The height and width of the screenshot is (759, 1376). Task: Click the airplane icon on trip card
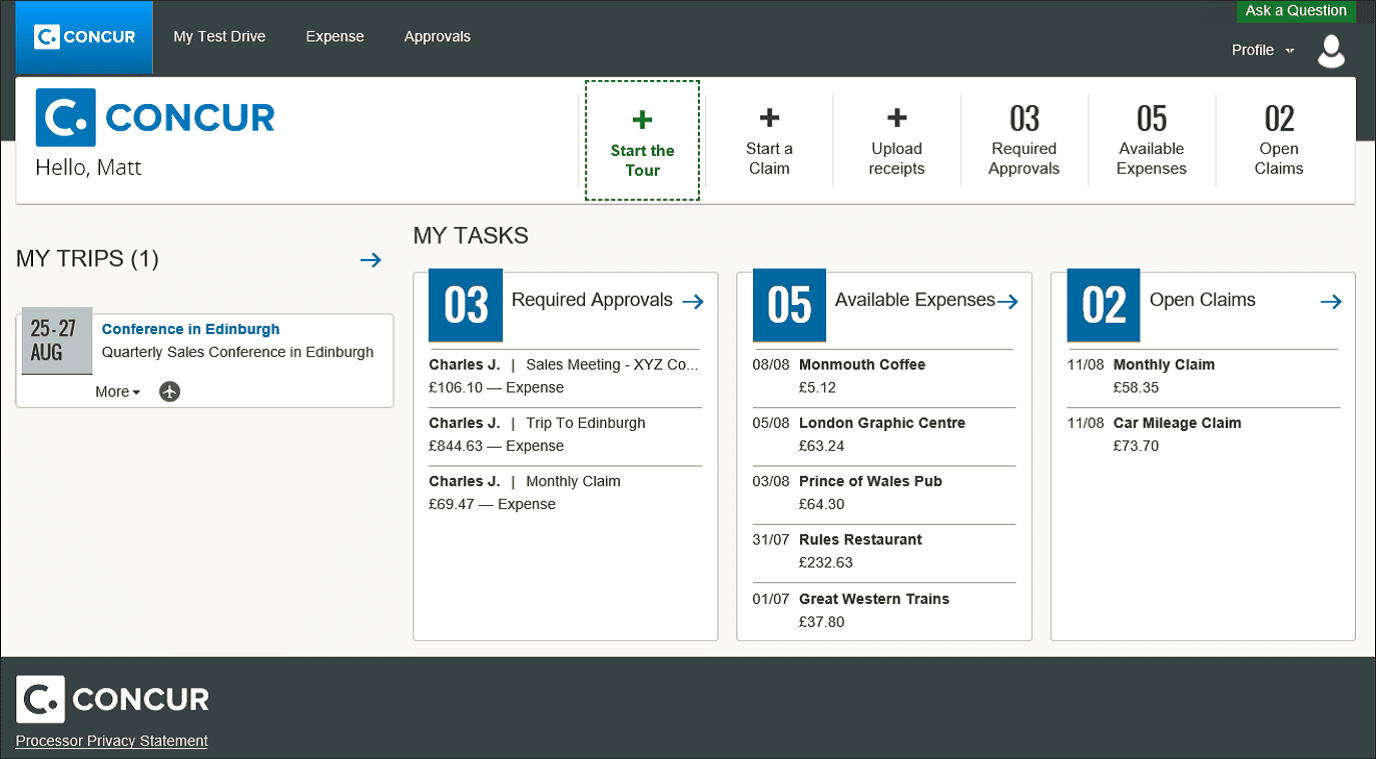click(170, 392)
